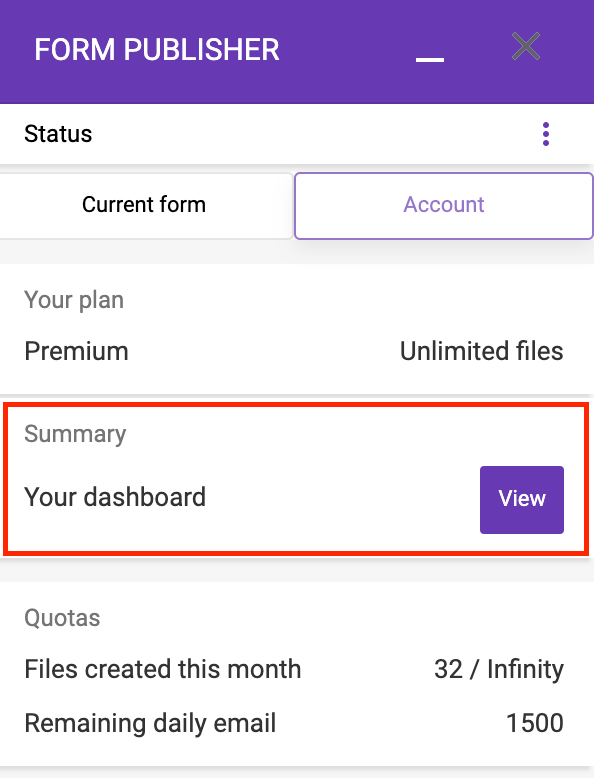Click the Premium plan label
Viewport: 594px width, 778px height.
(x=76, y=351)
